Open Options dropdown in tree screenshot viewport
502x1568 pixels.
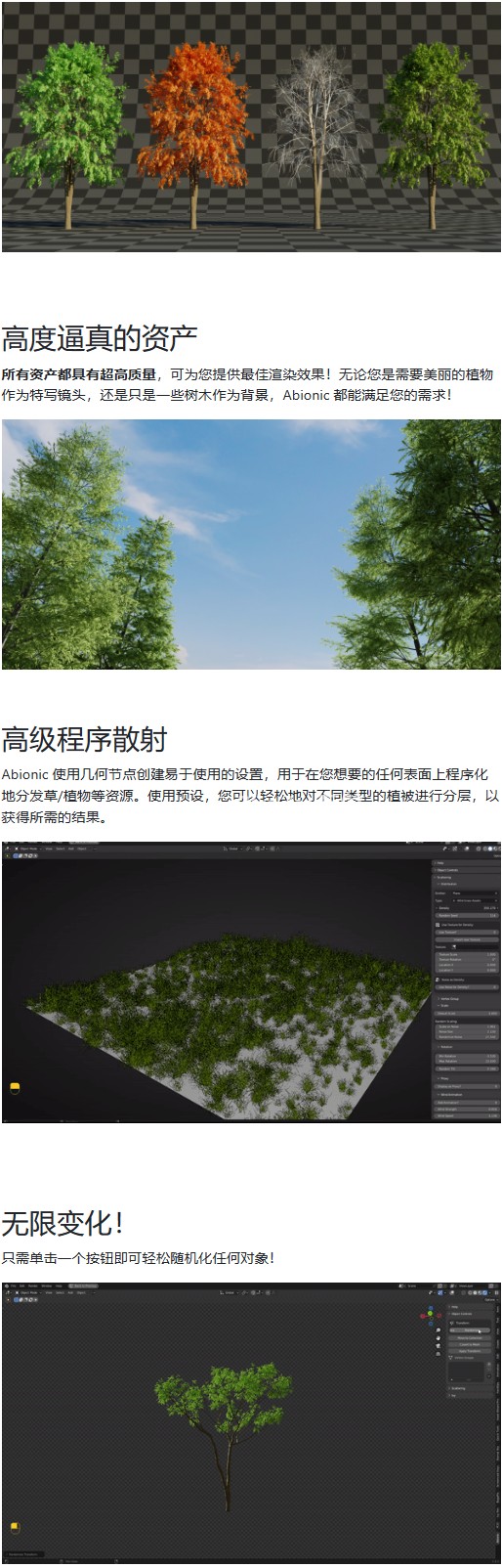(x=491, y=1300)
